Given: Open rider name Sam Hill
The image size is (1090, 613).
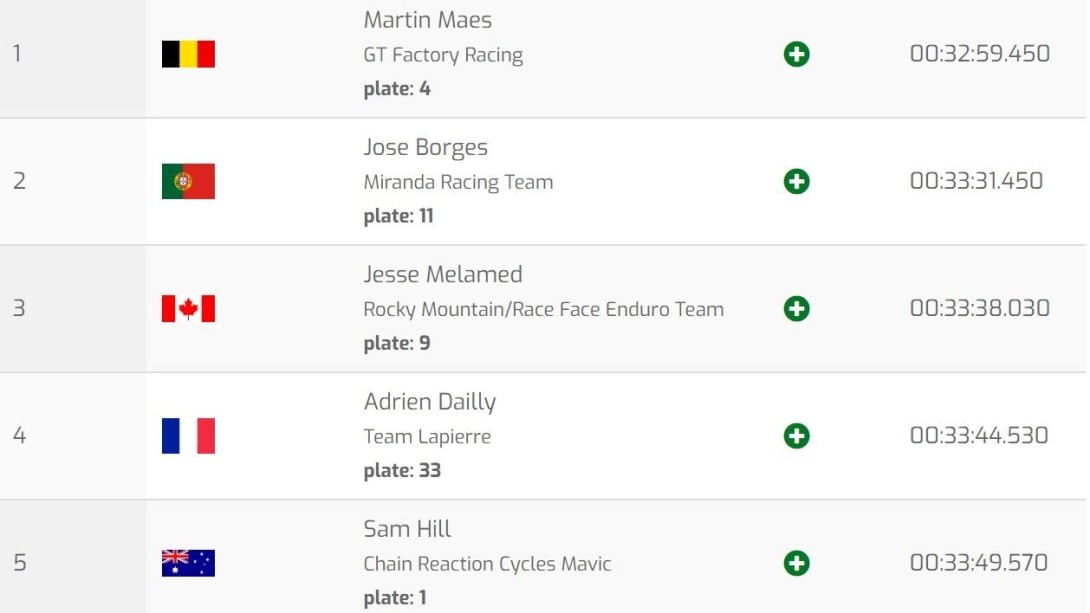Looking at the screenshot, I should click(x=407, y=529).
